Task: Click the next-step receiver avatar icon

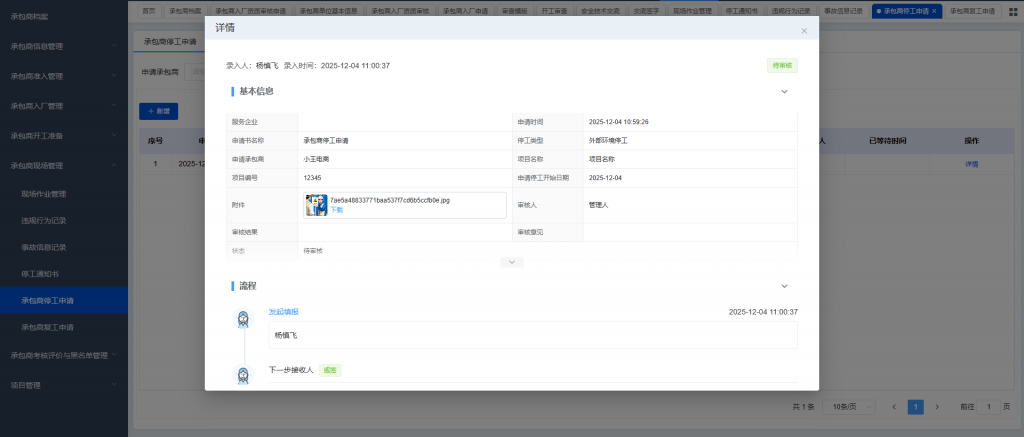Action: [x=243, y=375]
